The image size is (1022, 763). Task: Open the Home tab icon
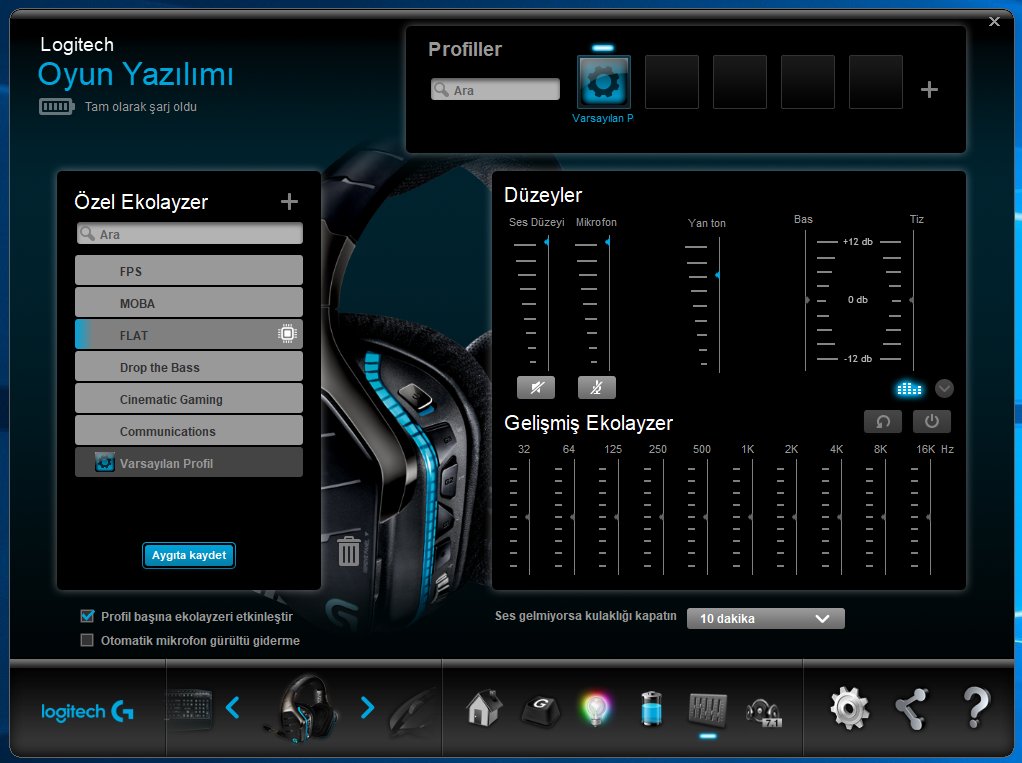(484, 708)
